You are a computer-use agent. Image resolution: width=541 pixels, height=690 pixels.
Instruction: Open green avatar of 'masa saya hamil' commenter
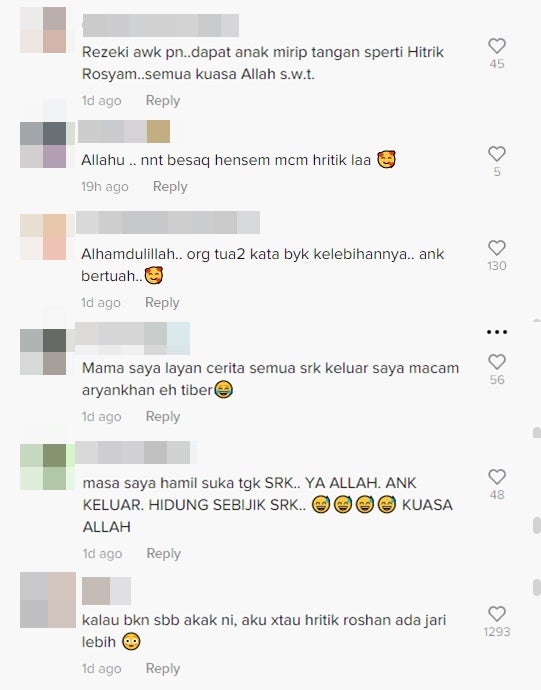tap(43, 467)
